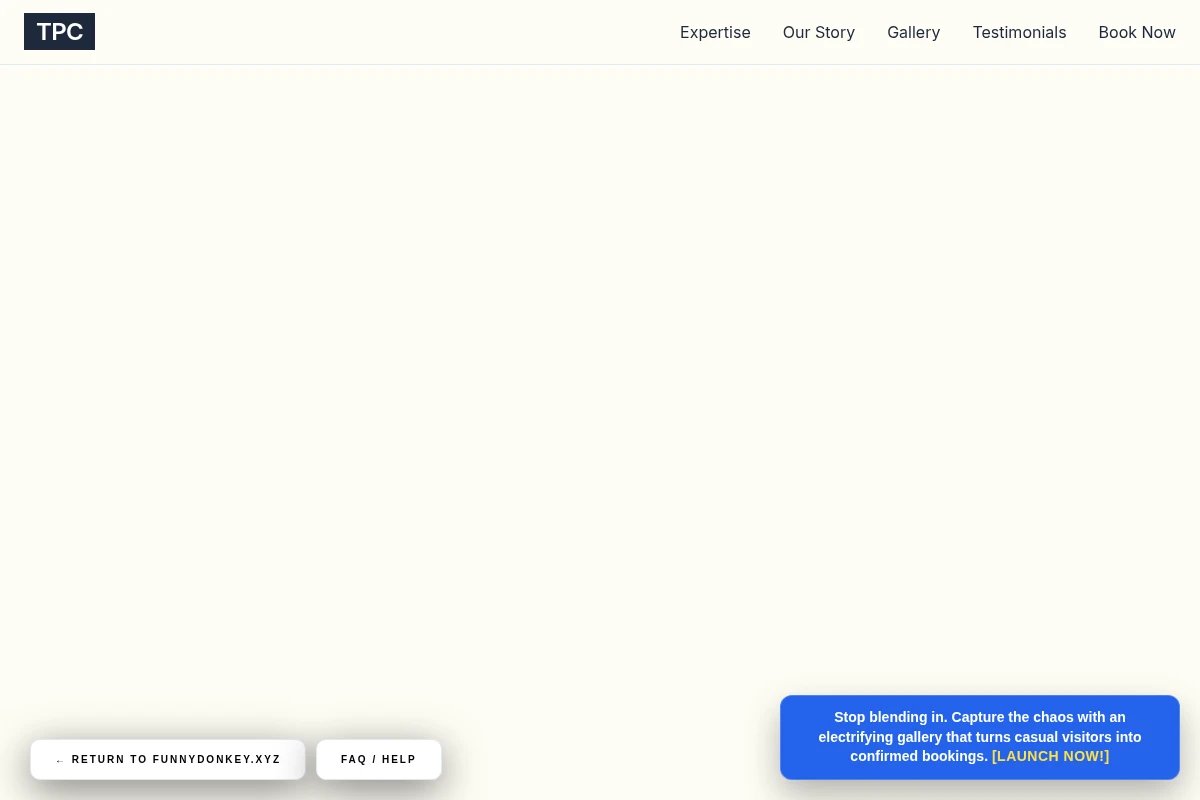1200x800 pixels.
Task: View the Testimonials section
Action: tap(1019, 32)
